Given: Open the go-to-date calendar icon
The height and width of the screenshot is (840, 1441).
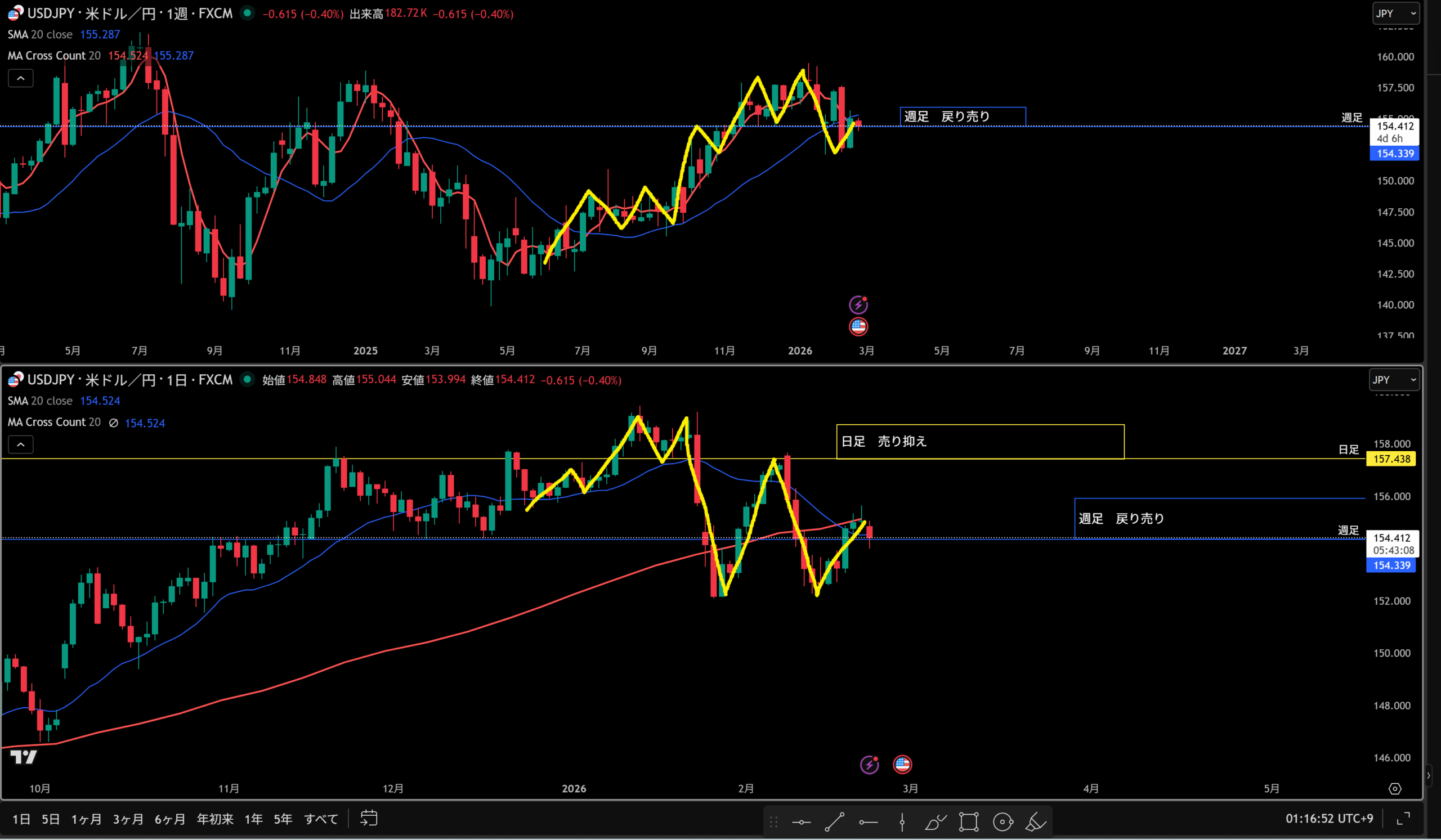Looking at the screenshot, I should coord(369,818).
